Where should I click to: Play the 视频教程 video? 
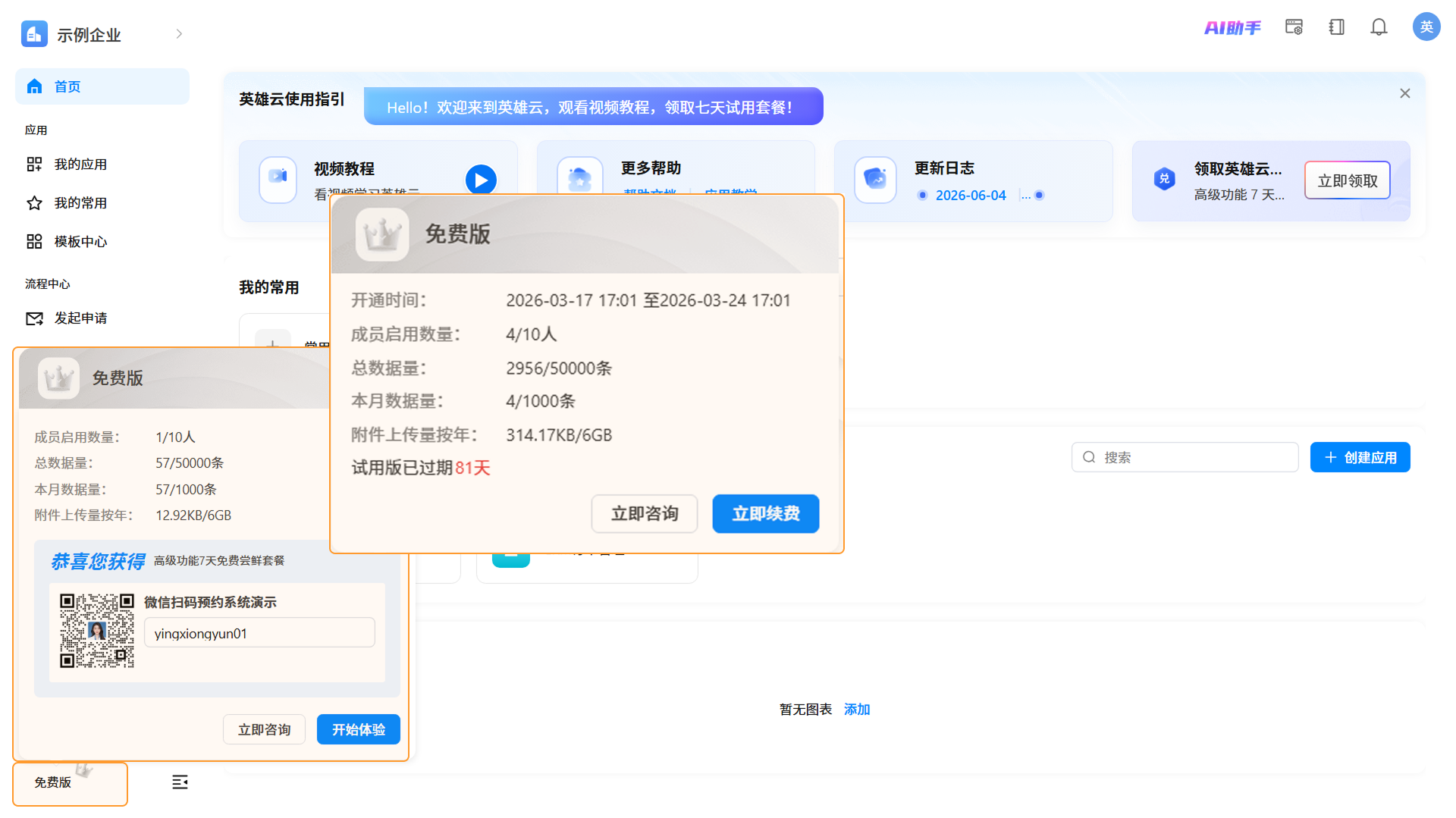tap(481, 180)
